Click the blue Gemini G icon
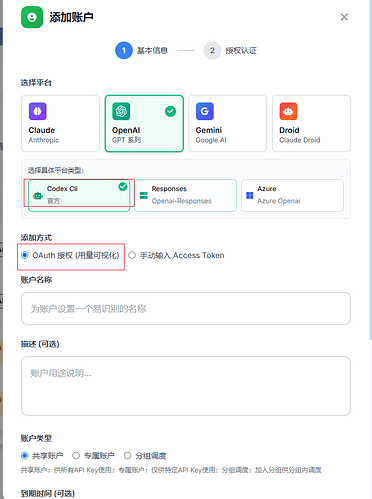Image resolution: width=372 pixels, height=499 pixels. (205, 111)
